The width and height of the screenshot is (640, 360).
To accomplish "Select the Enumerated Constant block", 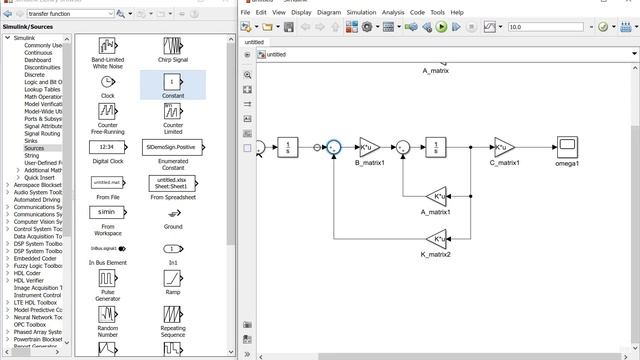I will [x=173, y=147].
